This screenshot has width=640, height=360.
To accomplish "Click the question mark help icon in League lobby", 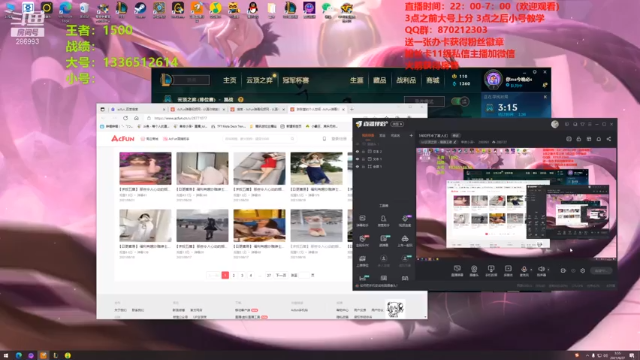I will (x=240, y=100).
